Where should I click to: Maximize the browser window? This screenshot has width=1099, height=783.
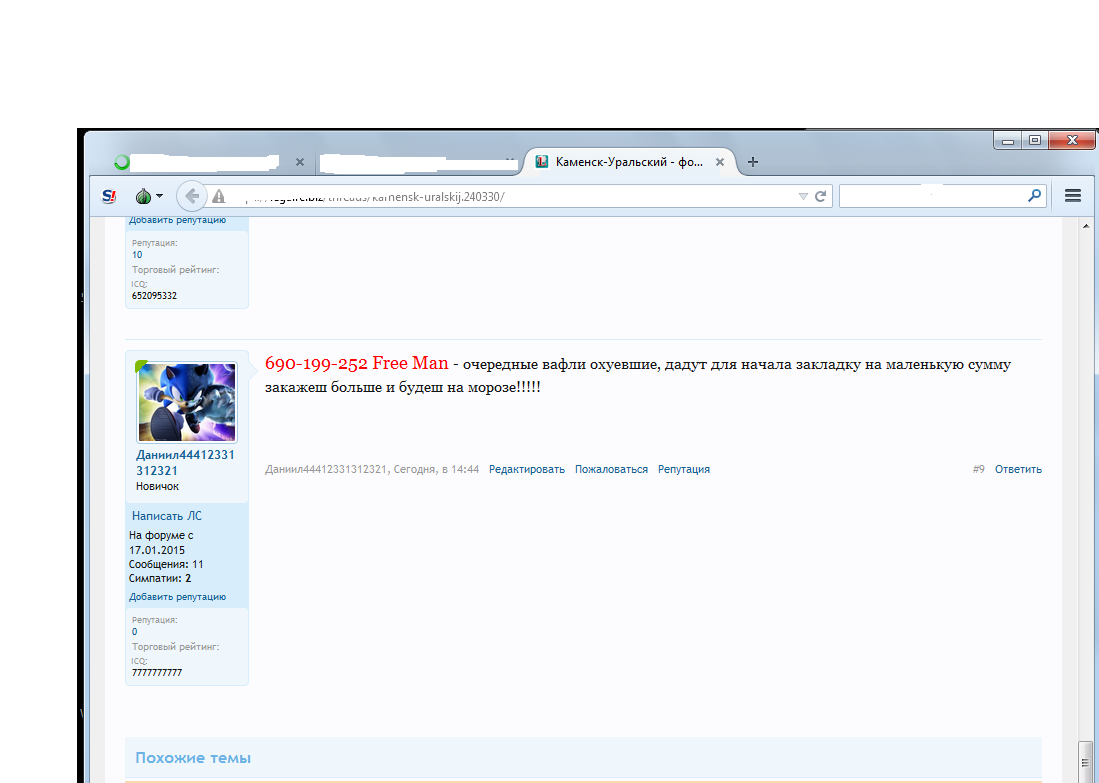click(1035, 140)
